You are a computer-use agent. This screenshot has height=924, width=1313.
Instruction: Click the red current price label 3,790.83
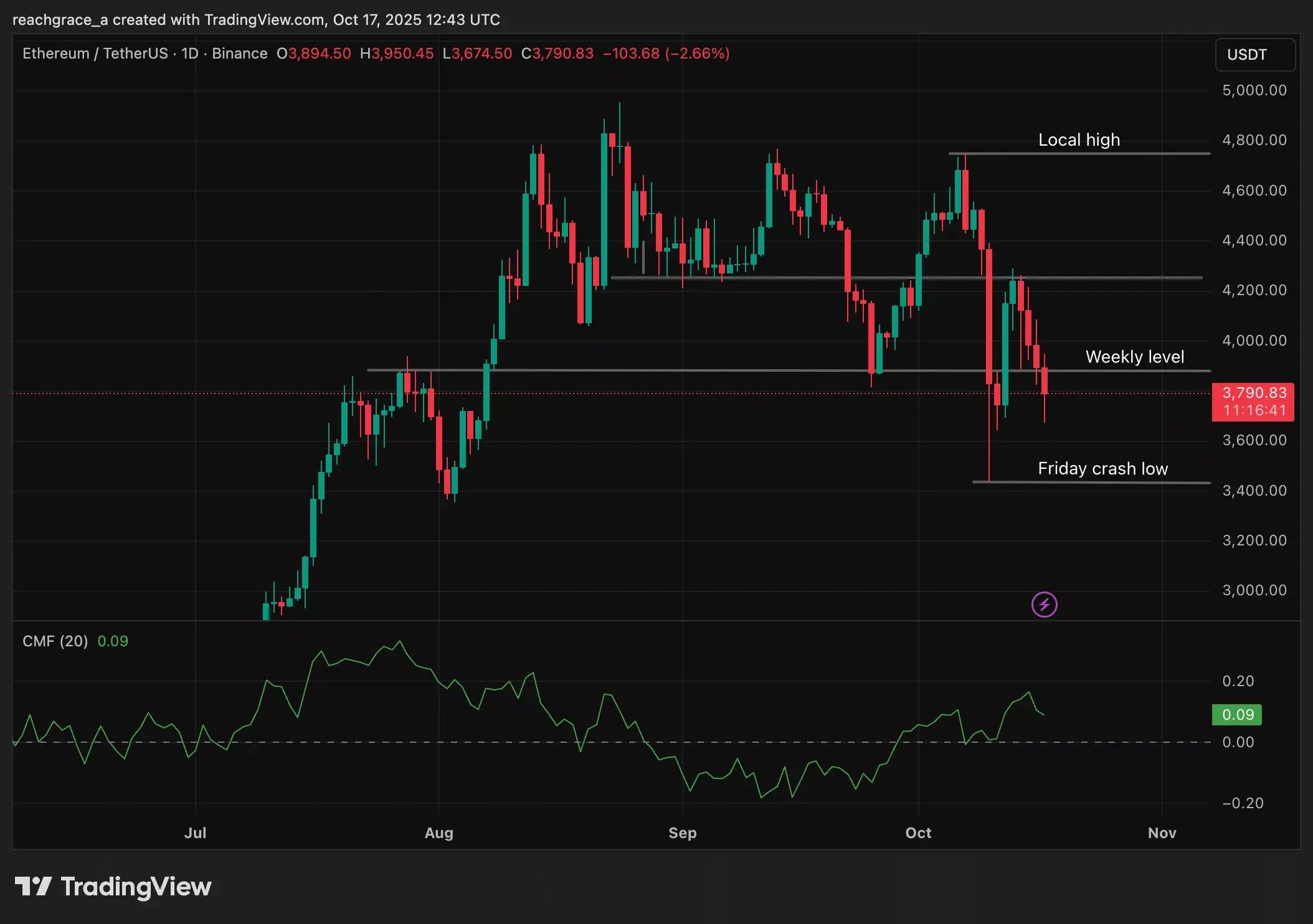pyautogui.click(x=1253, y=394)
